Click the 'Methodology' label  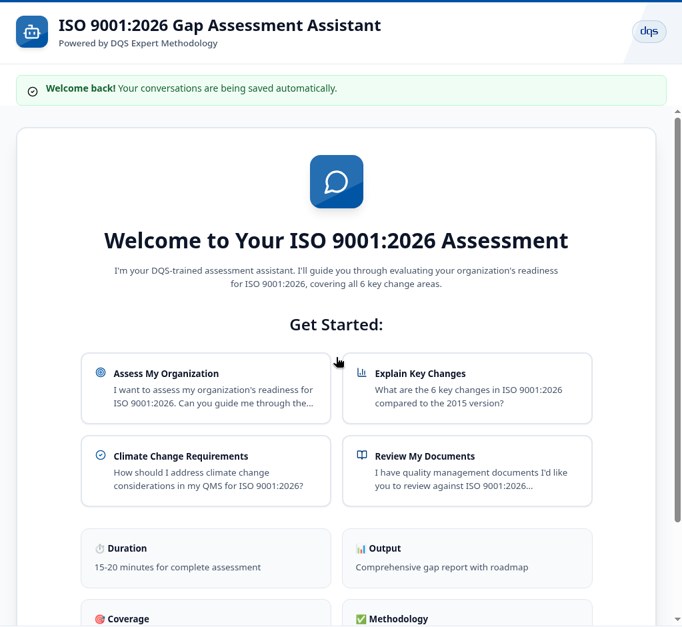tap(398, 619)
